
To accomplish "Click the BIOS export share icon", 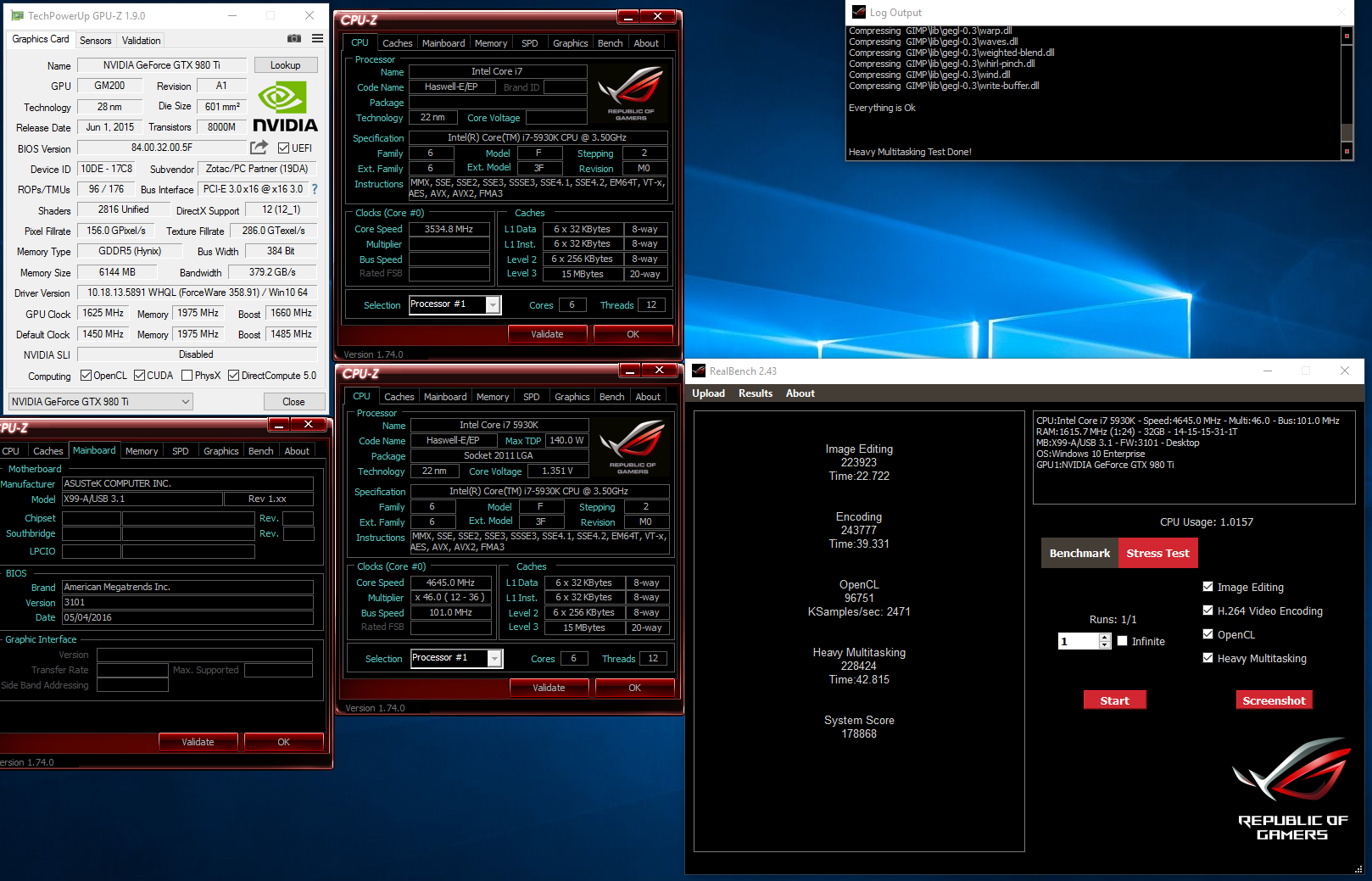I will tap(259, 148).
